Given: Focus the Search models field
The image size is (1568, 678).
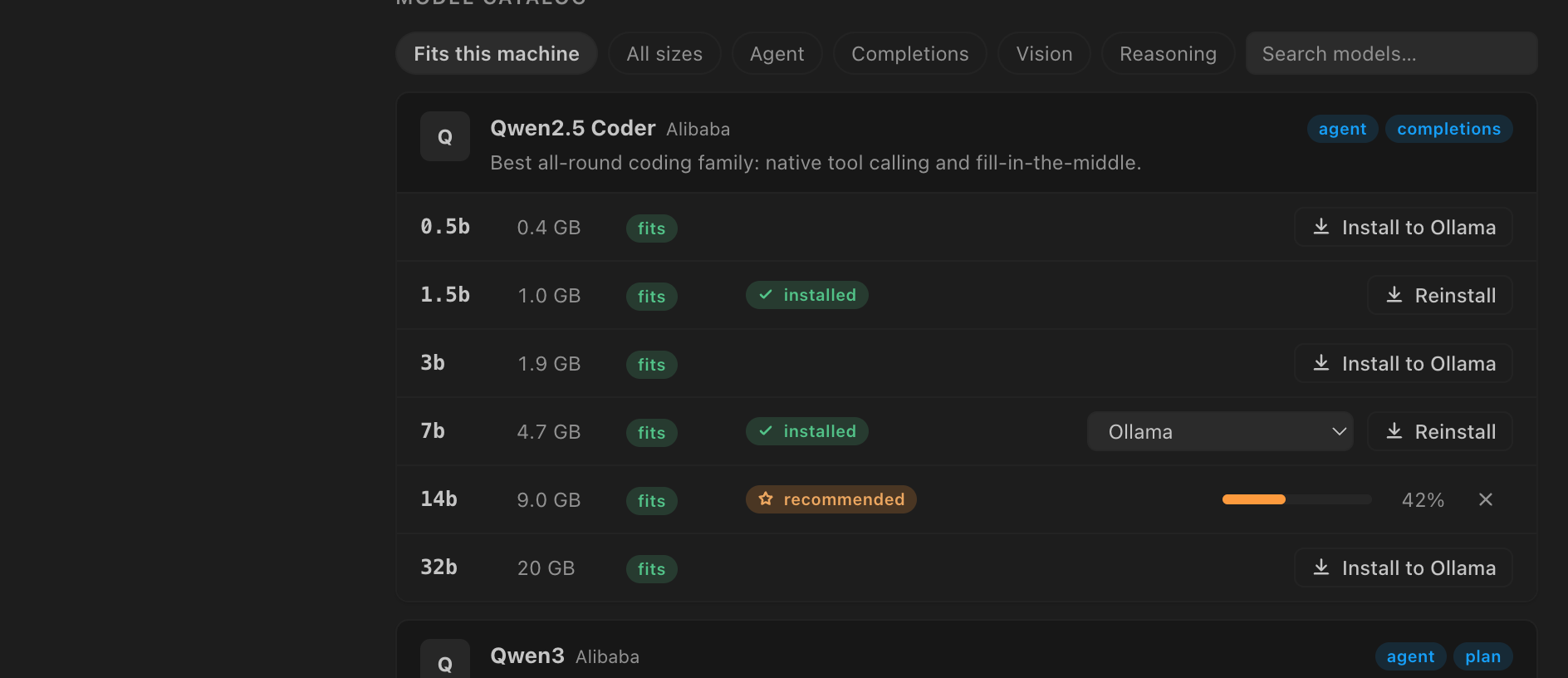Looking at the screenshot, I should [x=1391, y=54].
